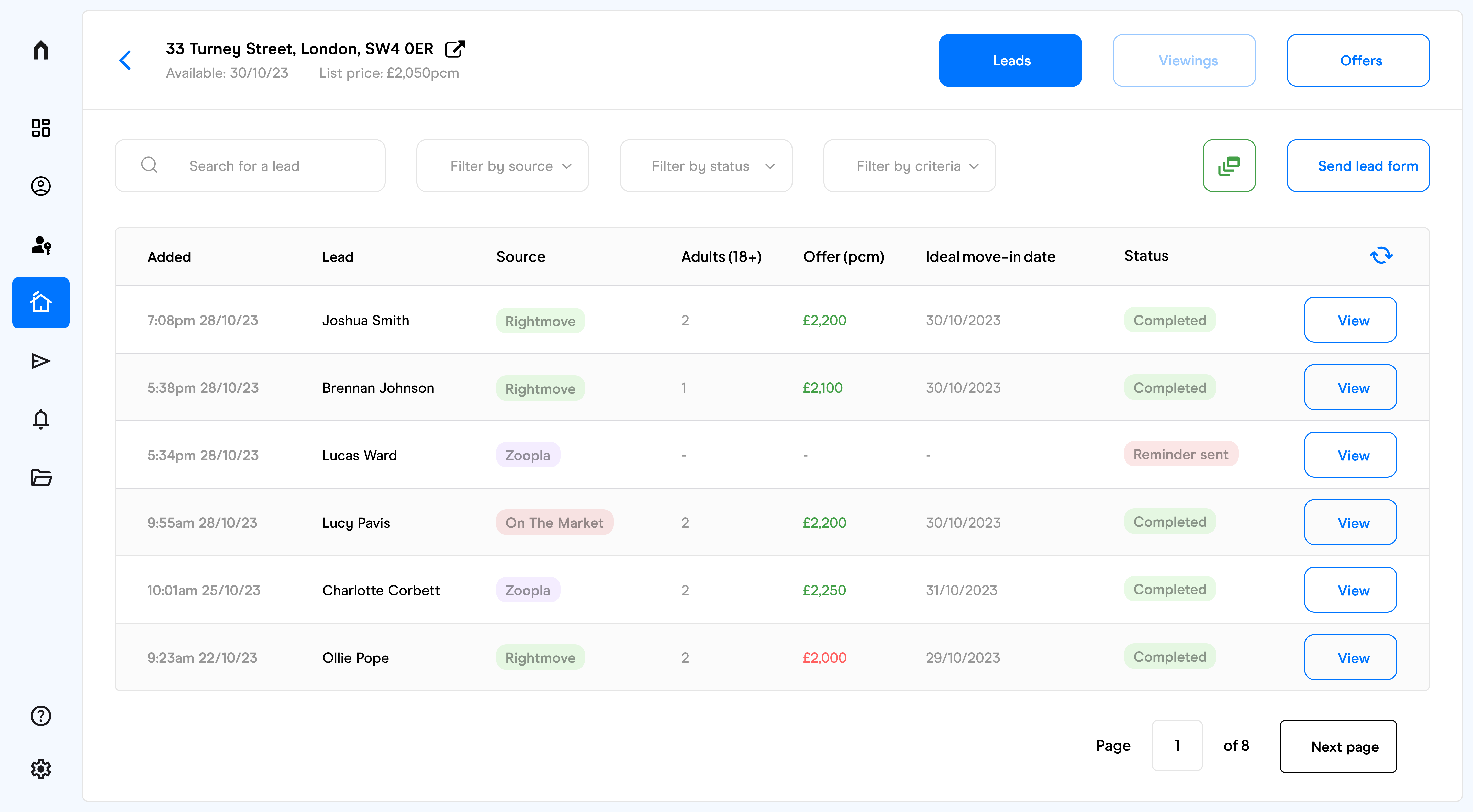Select the lead name Joshua Smith
This screenshot has height=812, width=1473.
366,320
